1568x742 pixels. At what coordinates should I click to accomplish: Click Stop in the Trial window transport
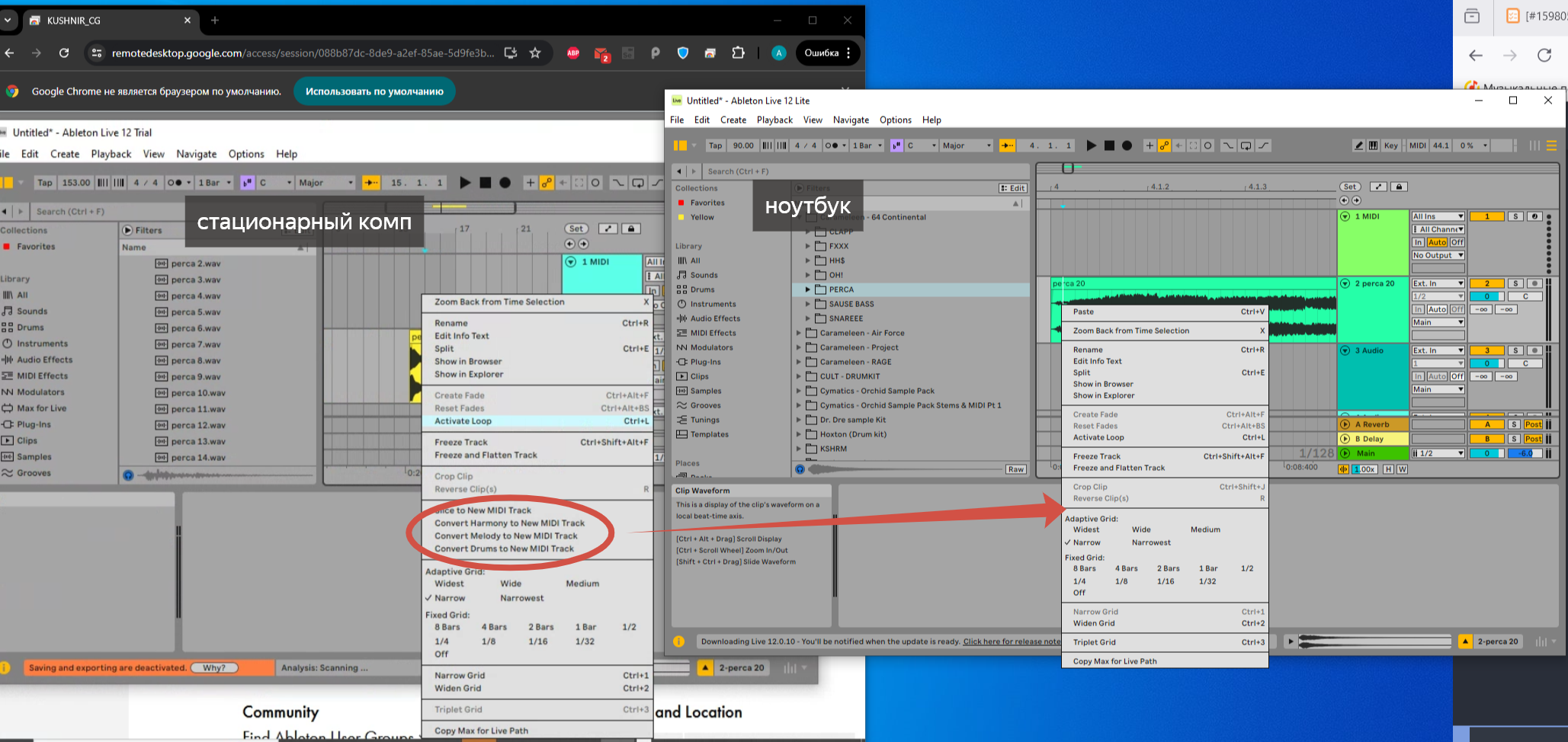pyautogui.click(x=485, y=183)
